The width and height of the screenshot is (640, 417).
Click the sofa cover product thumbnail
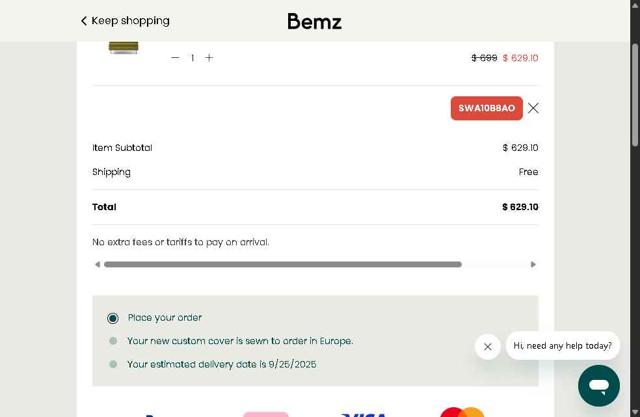click(124, 47)
